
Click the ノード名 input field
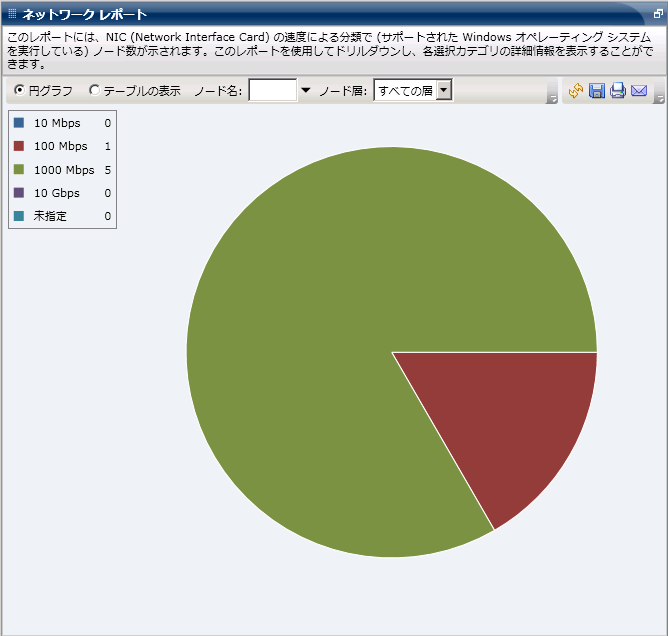tap(273, 90)
